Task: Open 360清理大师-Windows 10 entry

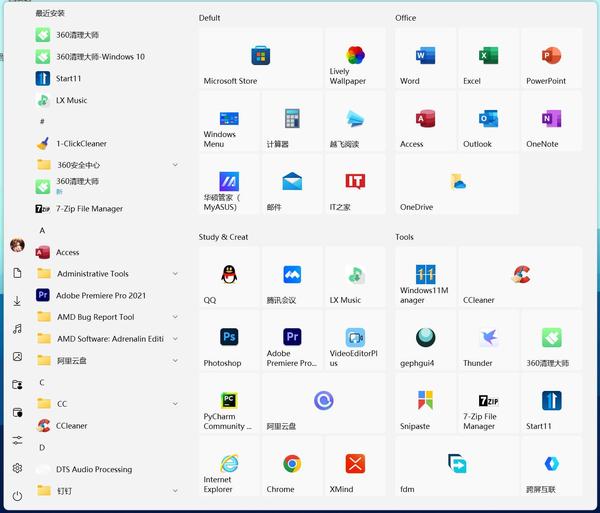Action: pos(107,57)
